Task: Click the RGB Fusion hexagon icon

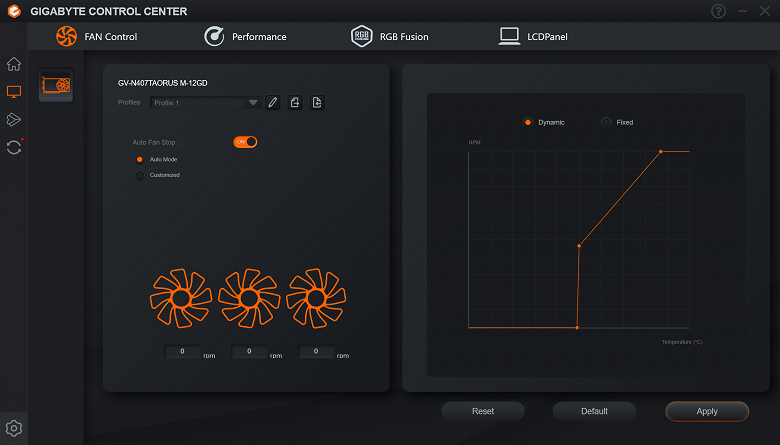Action: click(x=362, y=36)
